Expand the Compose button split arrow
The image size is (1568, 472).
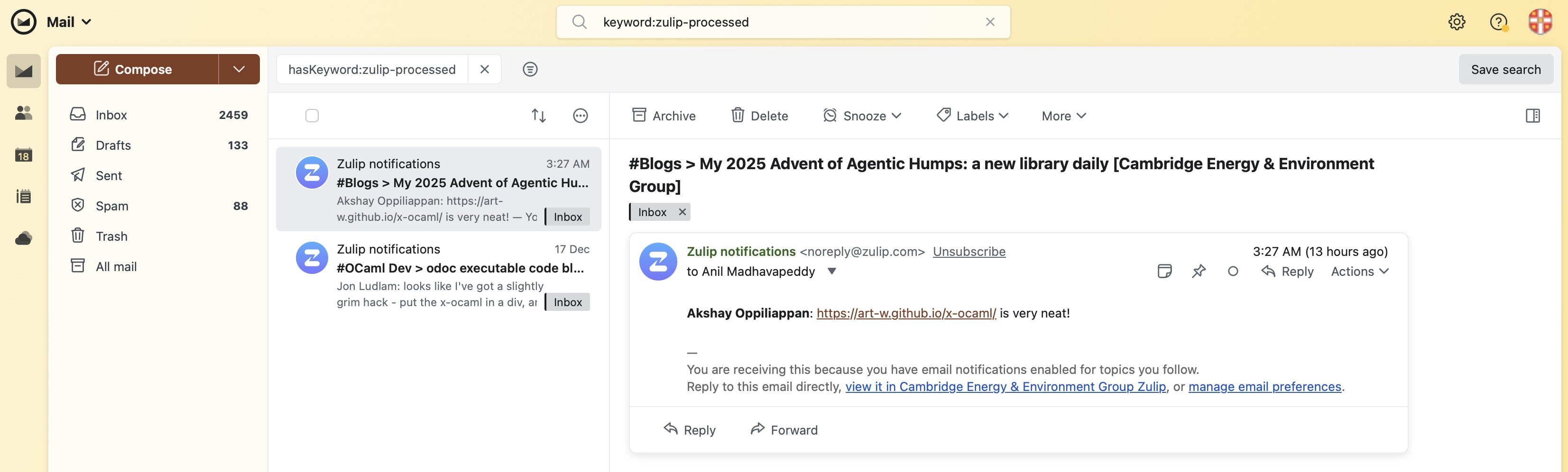(239, 69)
